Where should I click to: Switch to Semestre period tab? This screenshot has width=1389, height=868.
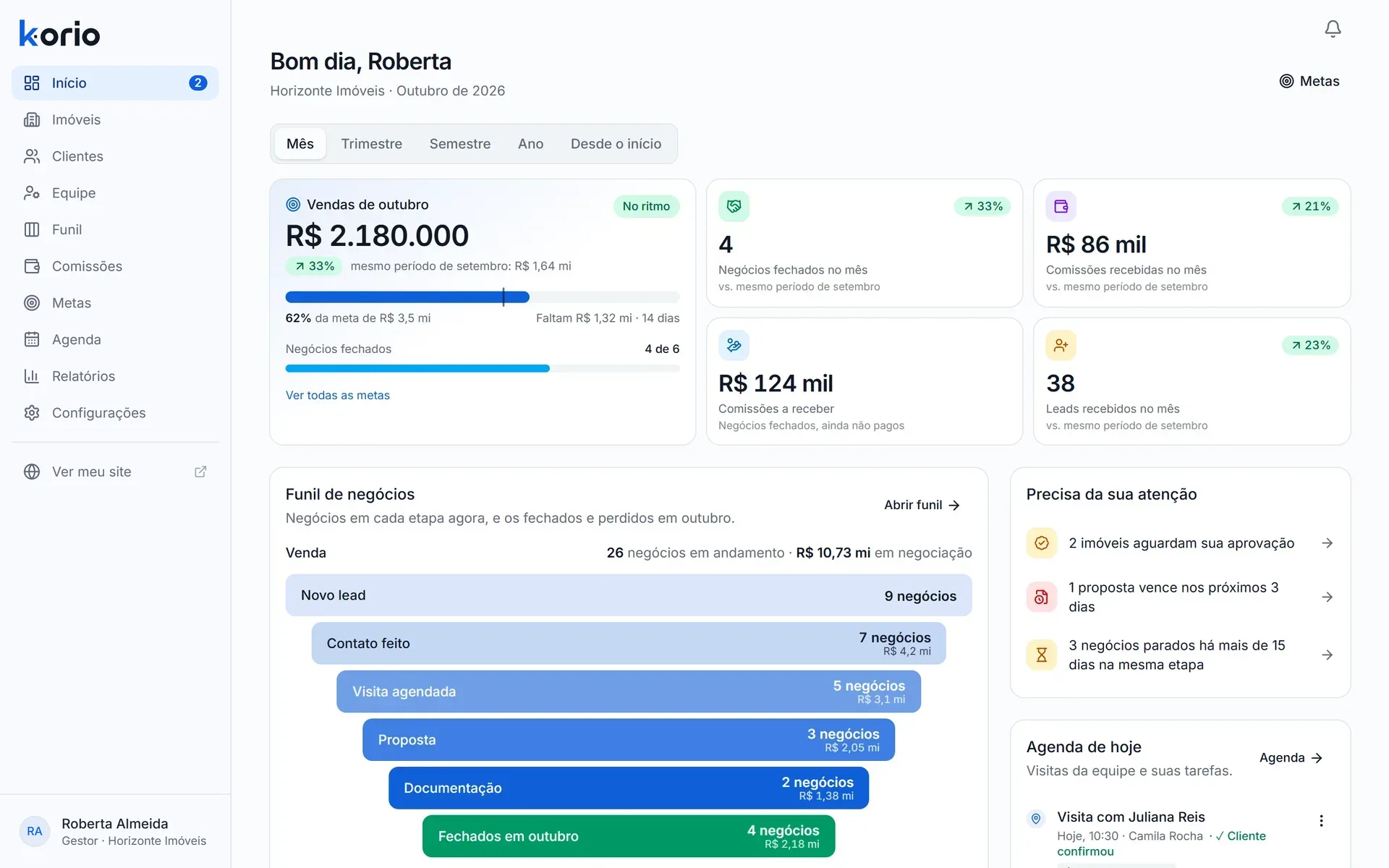point(460,144)
